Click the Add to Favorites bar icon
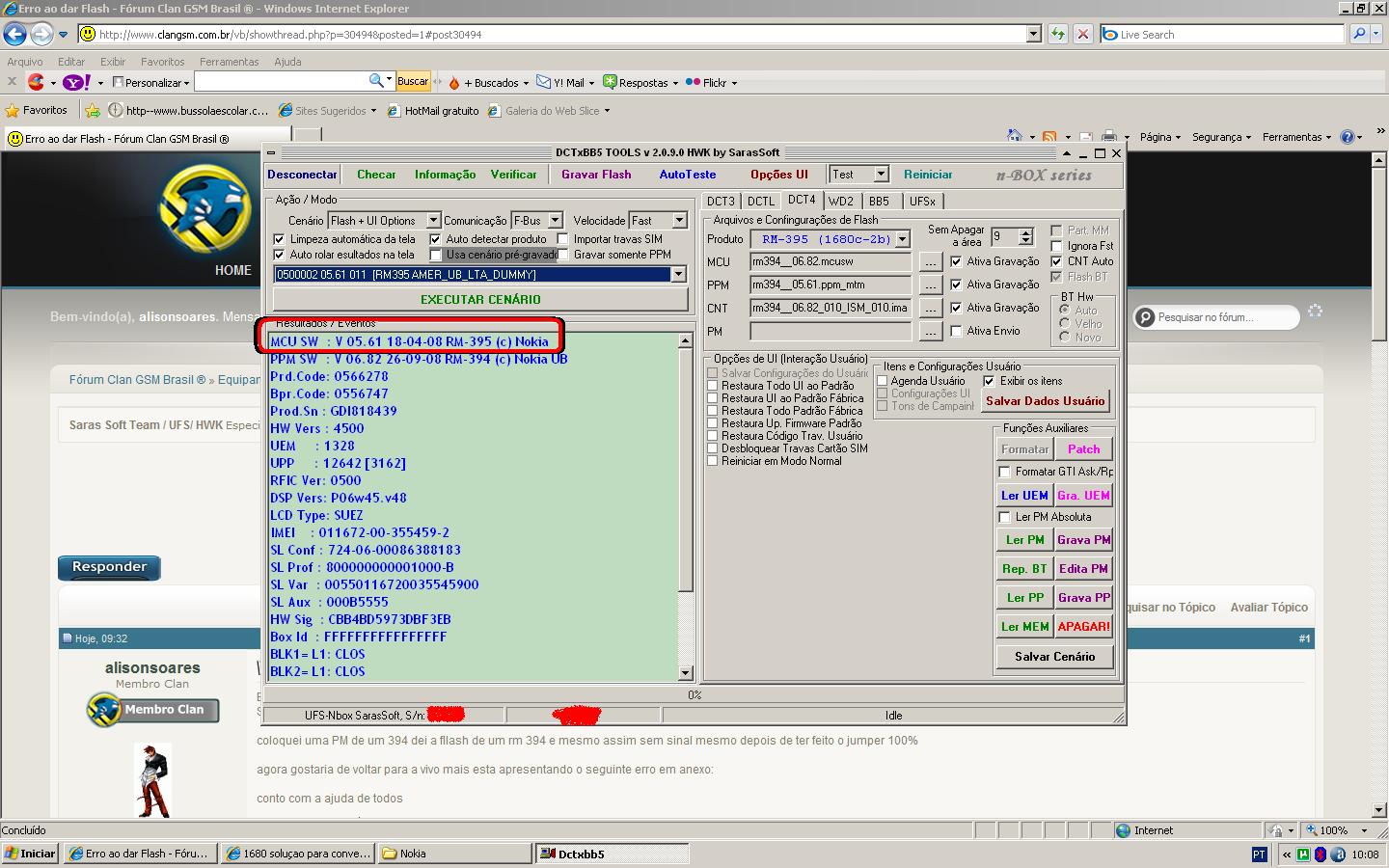1389x868 pixels. click(x=93, y=110)
